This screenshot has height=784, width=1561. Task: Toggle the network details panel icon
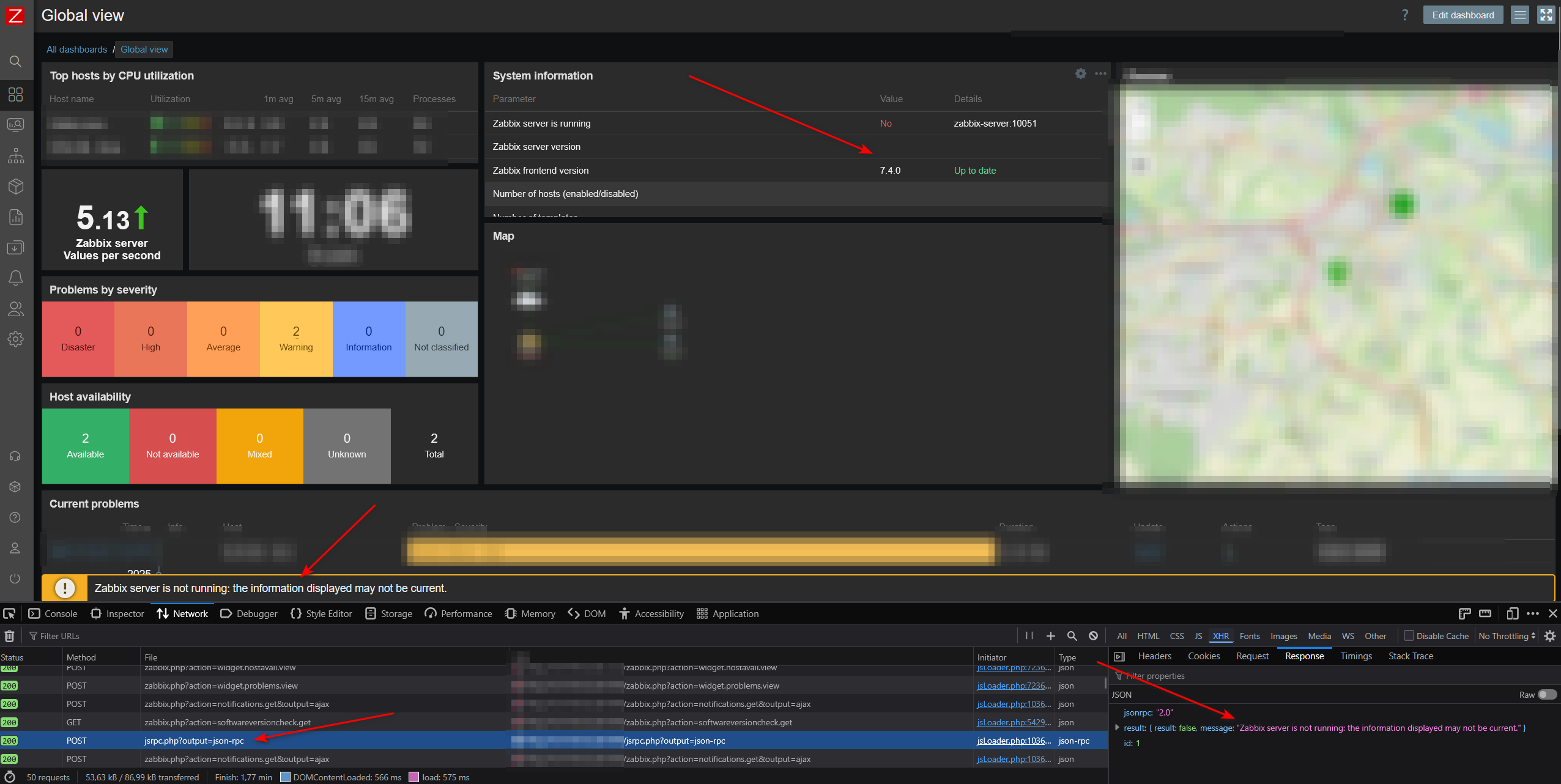pyautogui.click(x=1119, y=656)
